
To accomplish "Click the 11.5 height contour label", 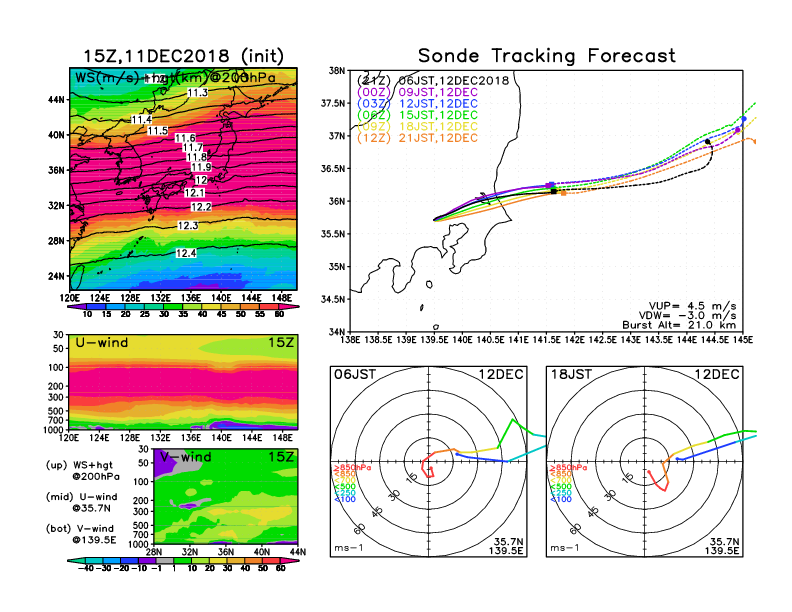I will point(158,131).
